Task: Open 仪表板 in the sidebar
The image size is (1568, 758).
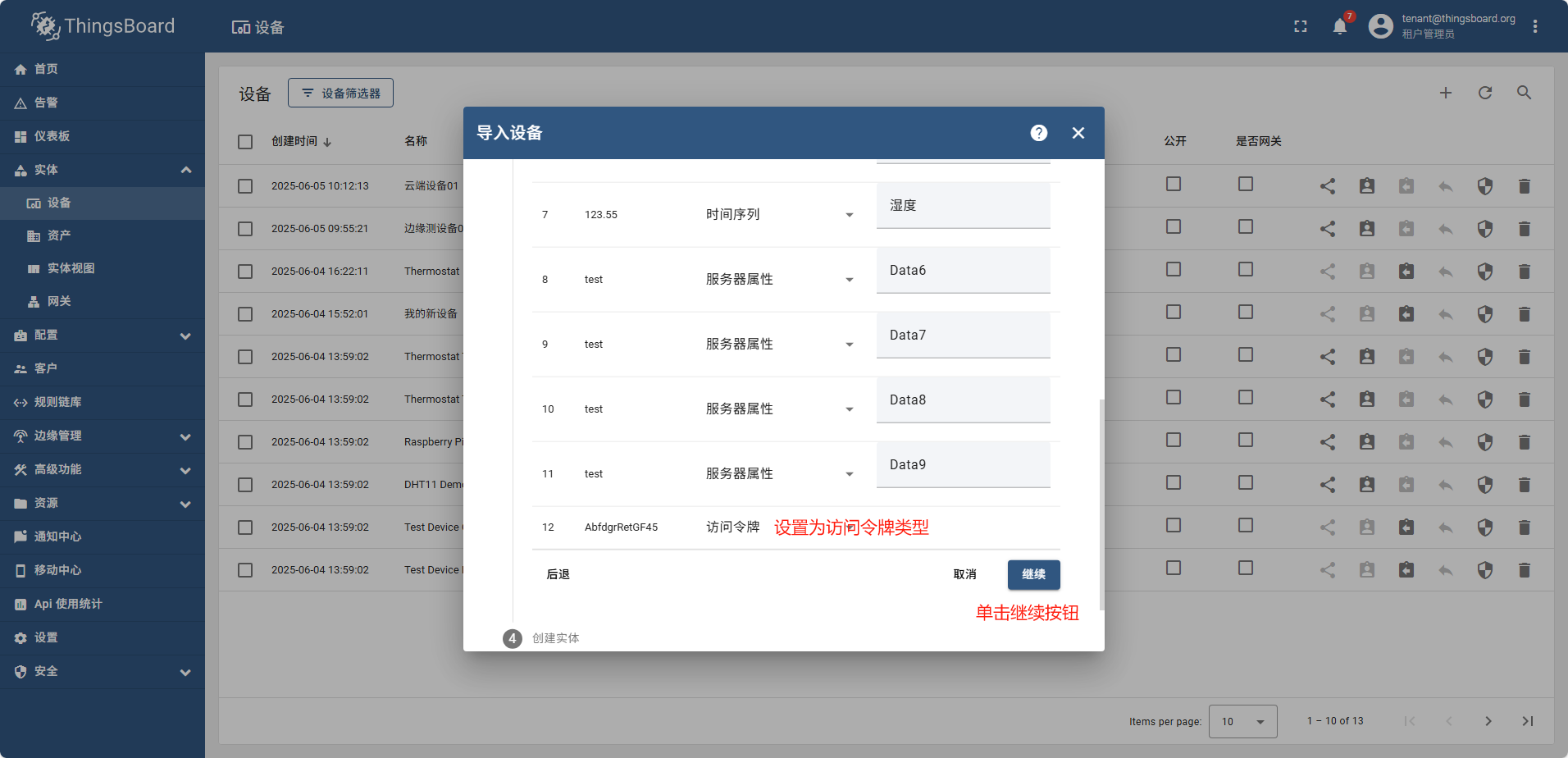Action: point(52,136)
